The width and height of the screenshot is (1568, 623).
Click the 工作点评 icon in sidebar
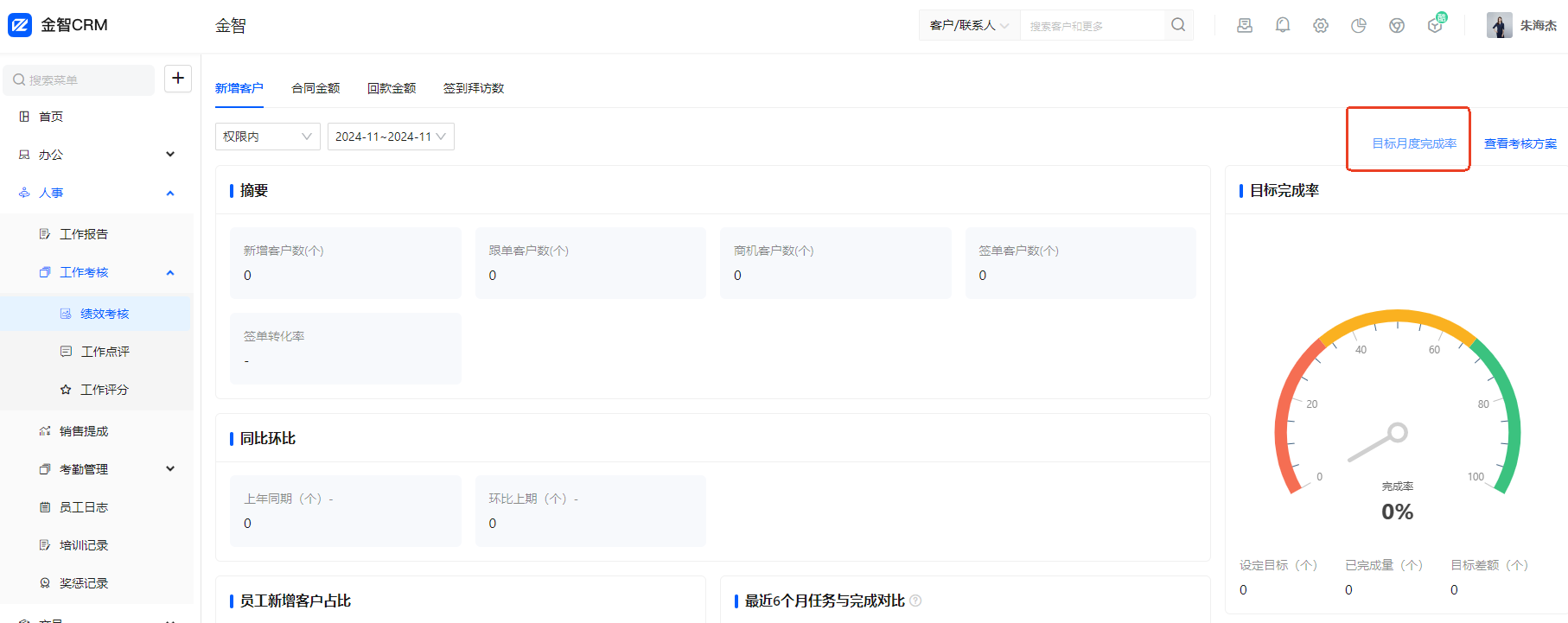(66, 352)
